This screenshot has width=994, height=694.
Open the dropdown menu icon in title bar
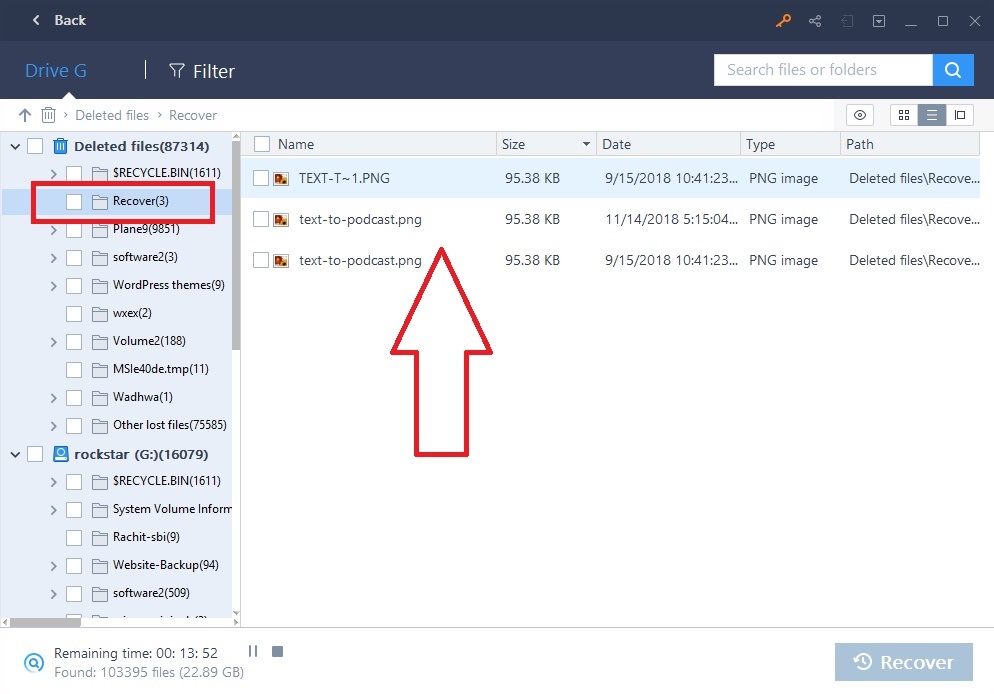click(x=879, y=21)
